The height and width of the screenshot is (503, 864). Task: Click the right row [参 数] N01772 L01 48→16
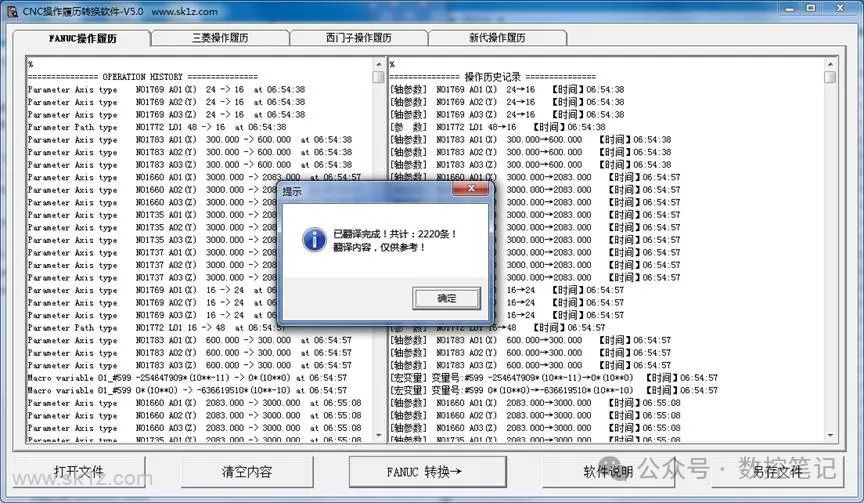pyautogui.click(x=498, y=127)
